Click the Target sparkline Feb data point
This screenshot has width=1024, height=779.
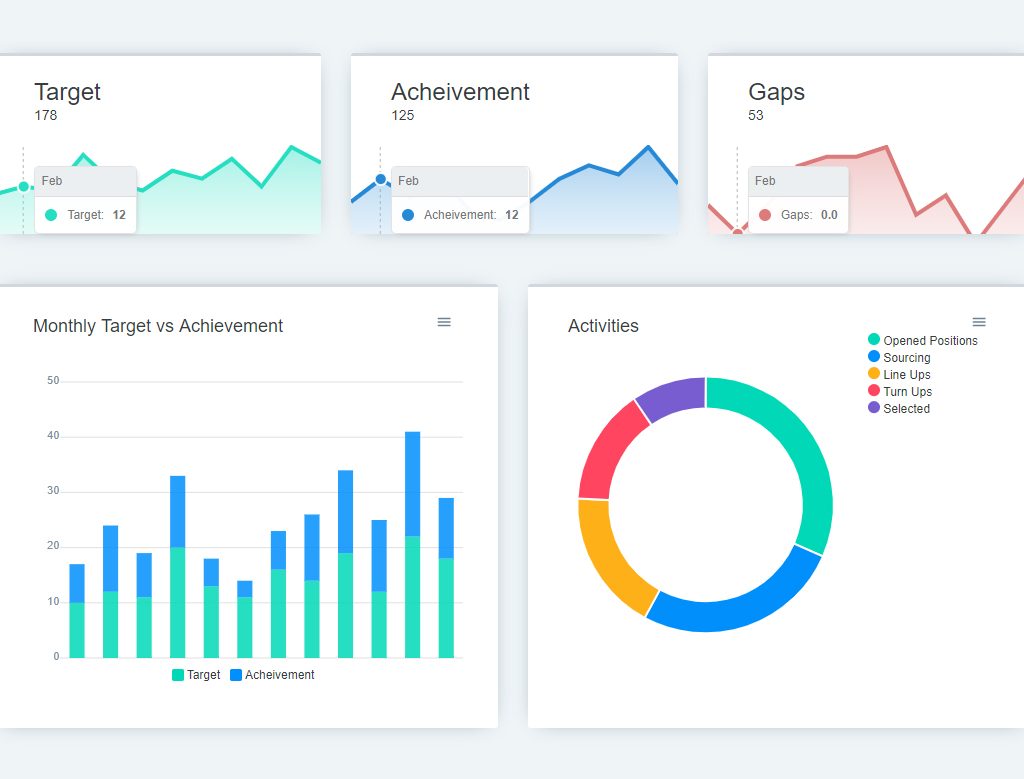click(x=24, y=187)
